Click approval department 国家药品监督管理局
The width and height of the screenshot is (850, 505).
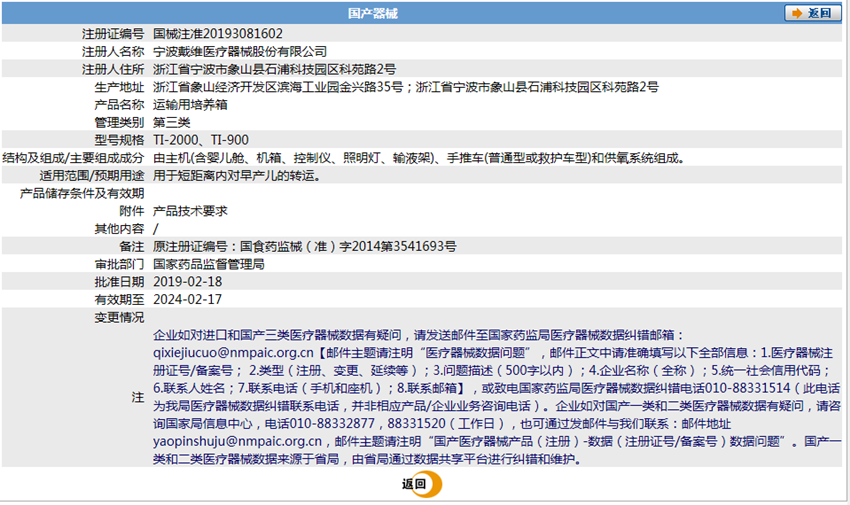pyautogui.click(x=209, y=264)
